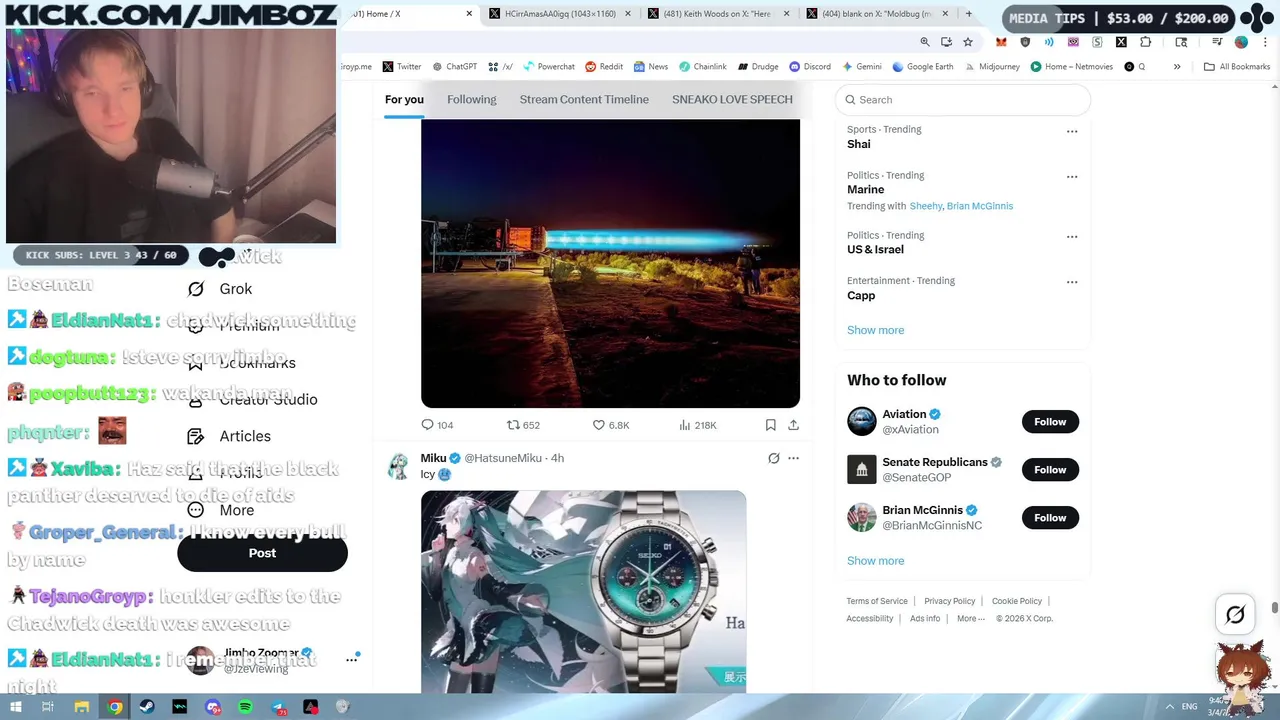The width and height of the screenshot is (1280, 720).
Task: Show more trending topics
Action: coord(875,330)
